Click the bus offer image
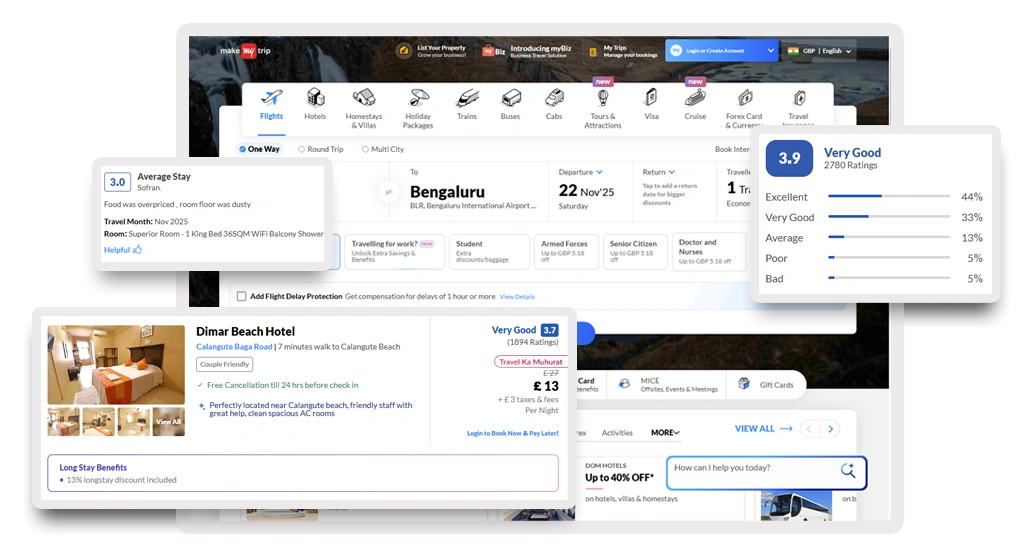 pos(796,506)
